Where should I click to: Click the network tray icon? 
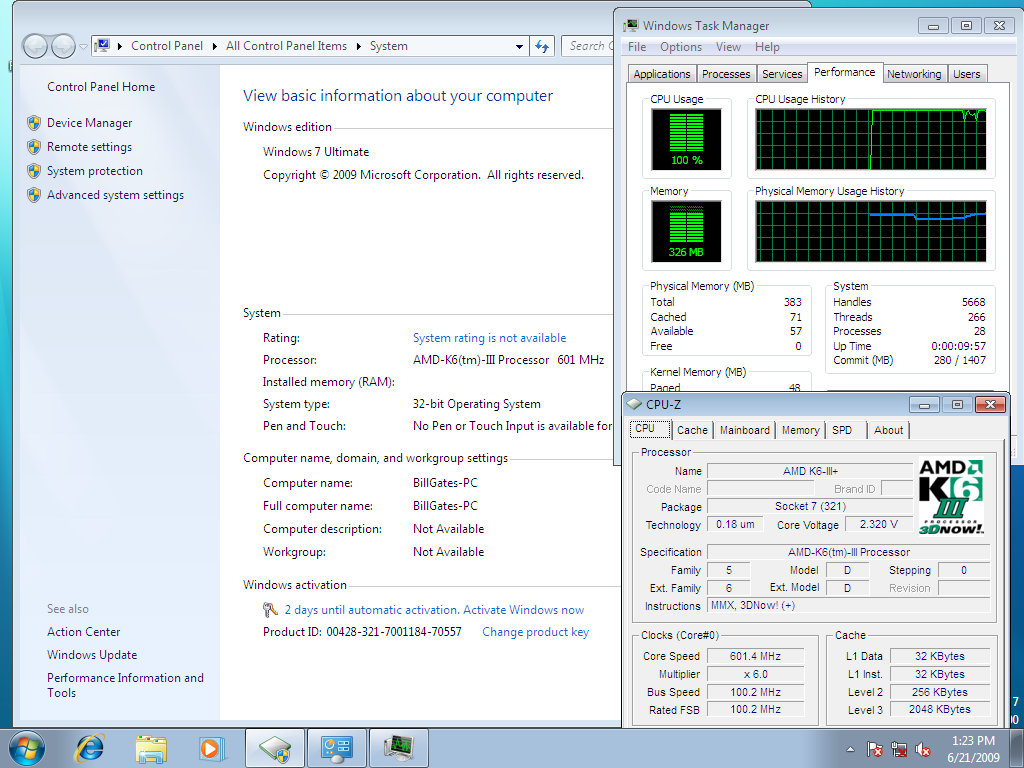point(899,749)
